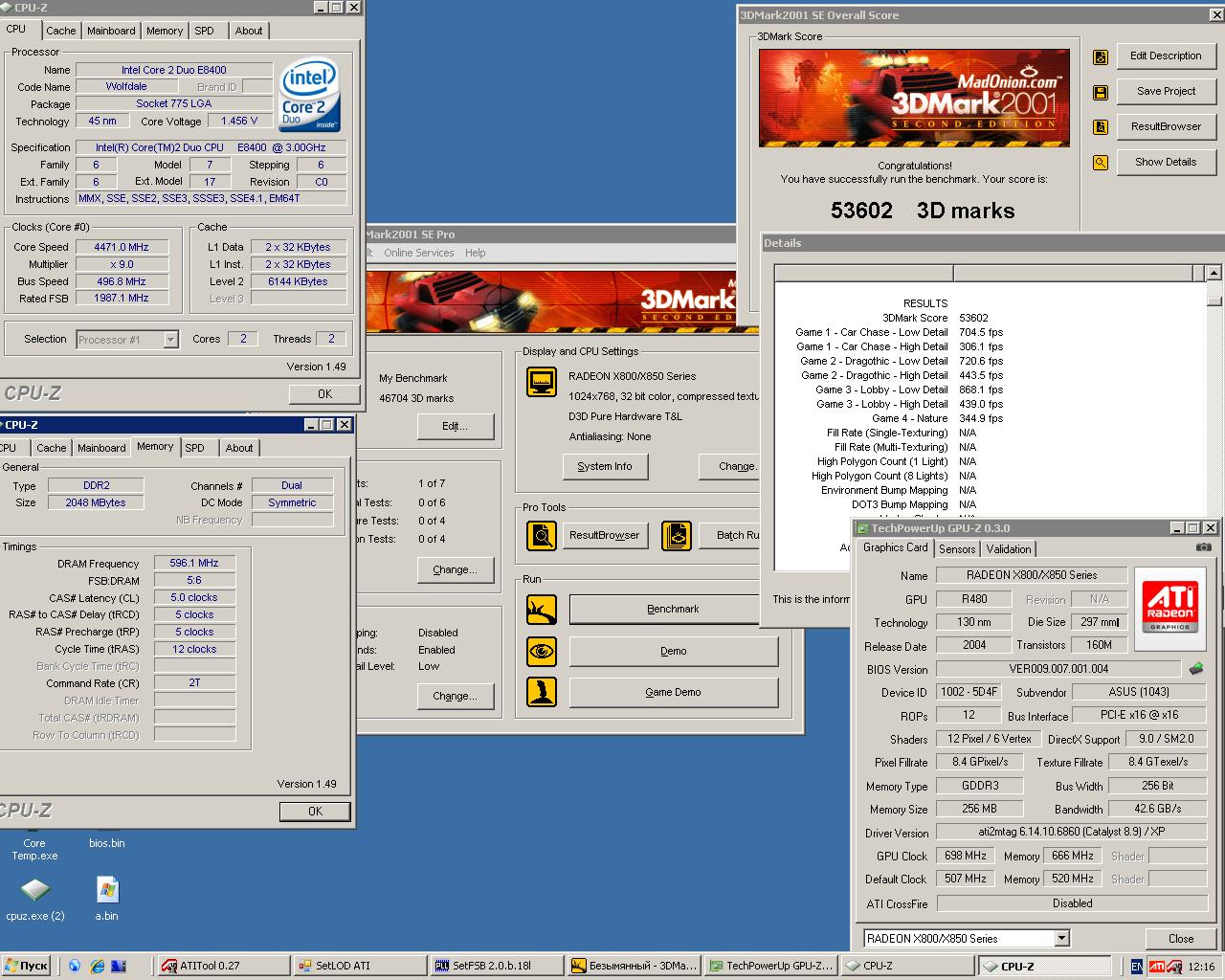Image resolution: width=1225 pixels, height=980 pixels.
Task: Click the Edit... button under My Benchmark
Action: pyautogui.click(x=456, y=426)
